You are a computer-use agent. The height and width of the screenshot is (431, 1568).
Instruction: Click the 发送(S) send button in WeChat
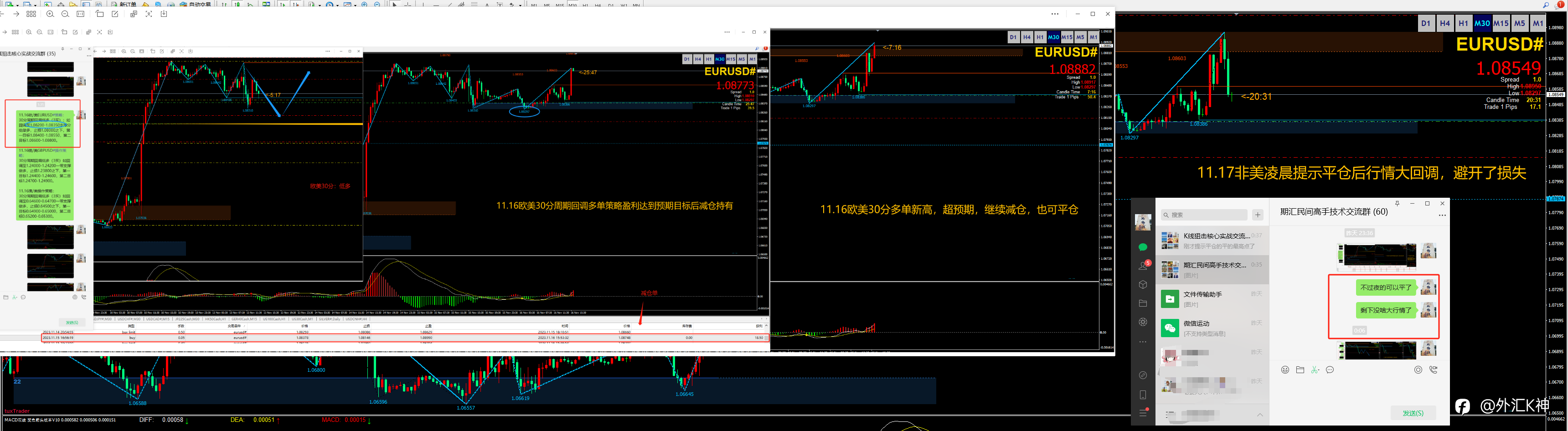coord(1413,413)
